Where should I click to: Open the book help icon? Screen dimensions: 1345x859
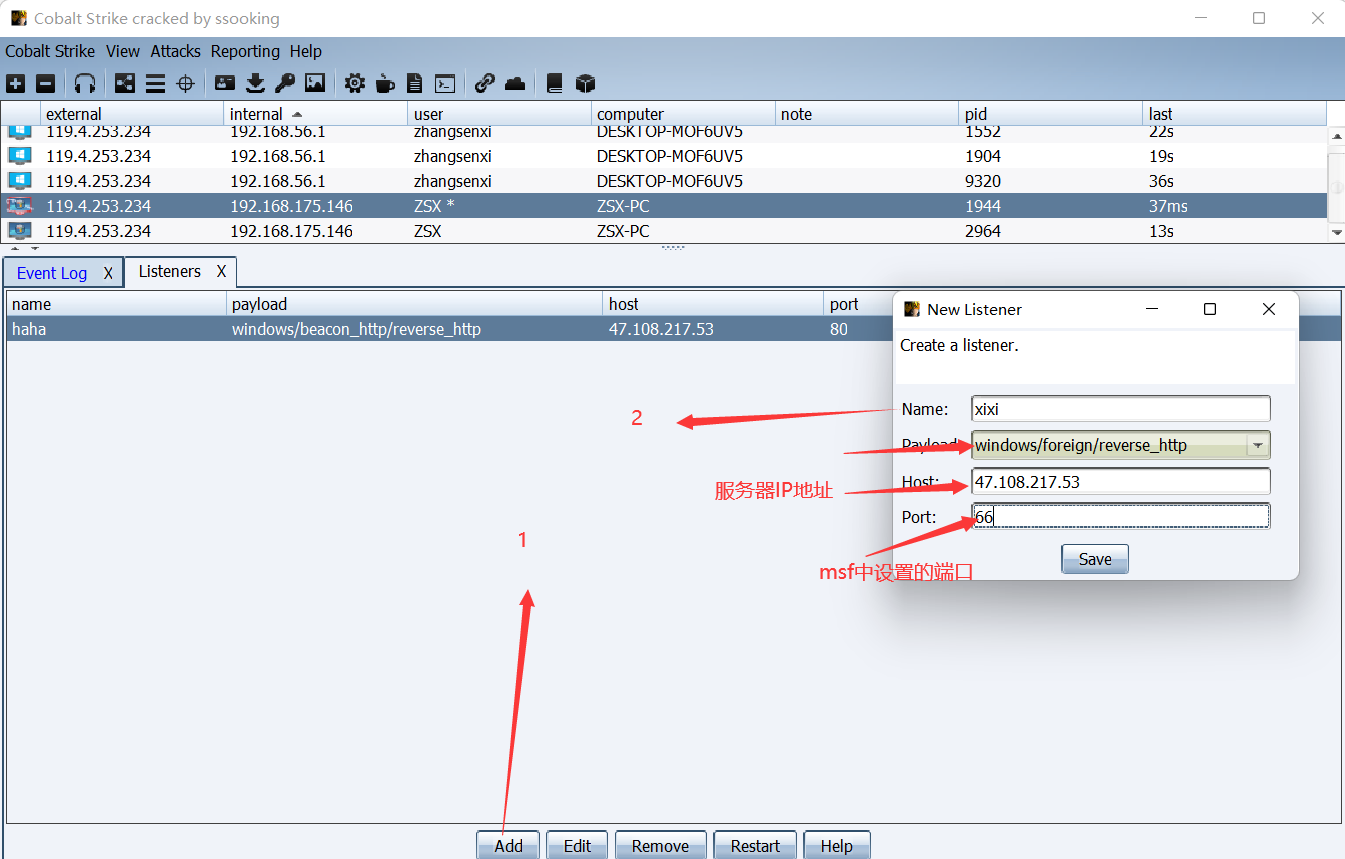point(555,84)
